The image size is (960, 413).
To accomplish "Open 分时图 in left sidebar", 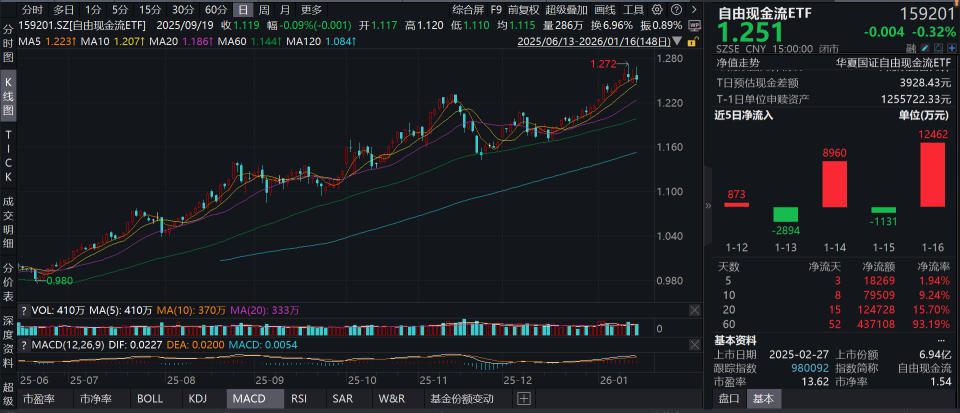I will point(9,43).
